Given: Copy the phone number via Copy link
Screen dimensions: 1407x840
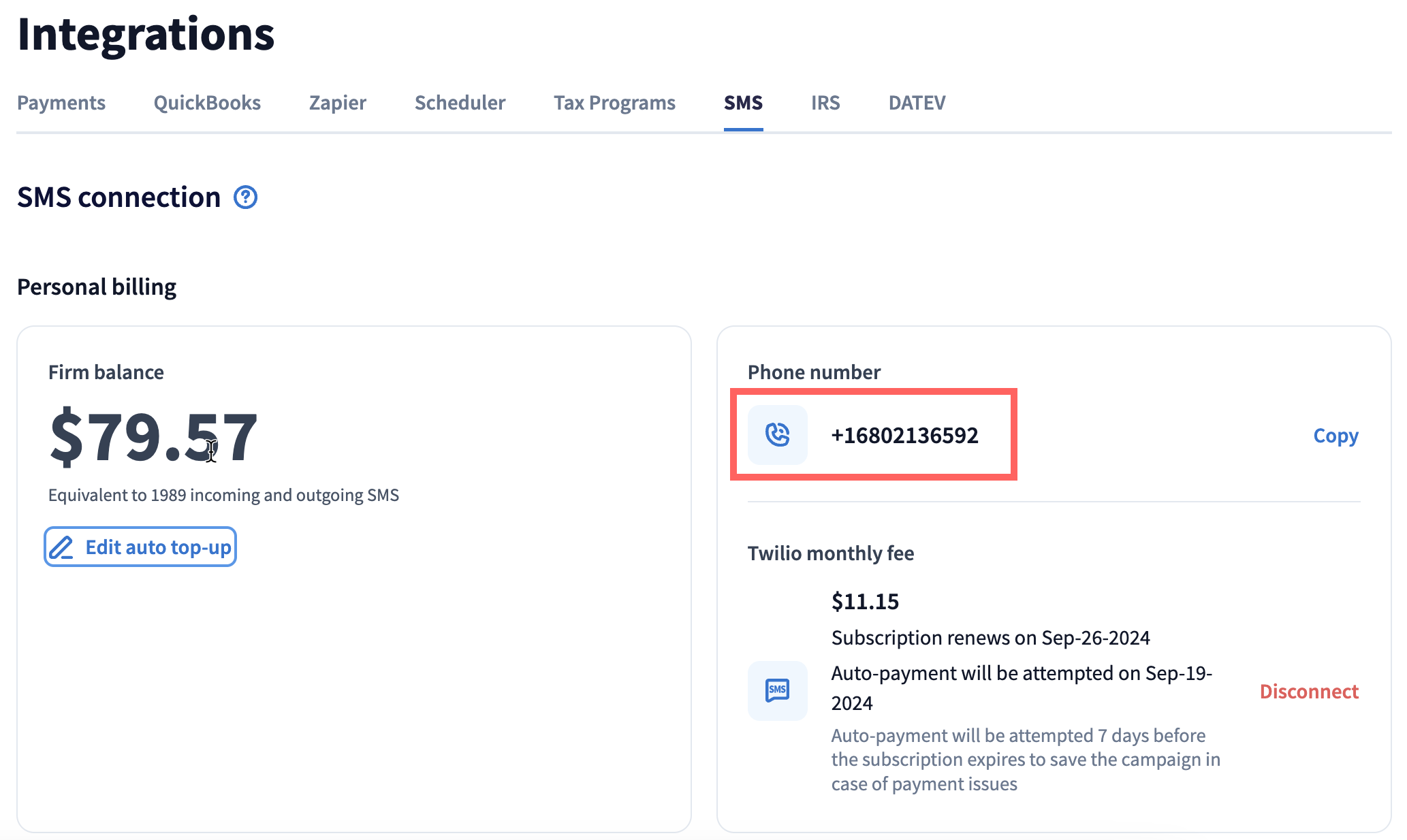Looking at the screenshot, I should click(1335, 436).
